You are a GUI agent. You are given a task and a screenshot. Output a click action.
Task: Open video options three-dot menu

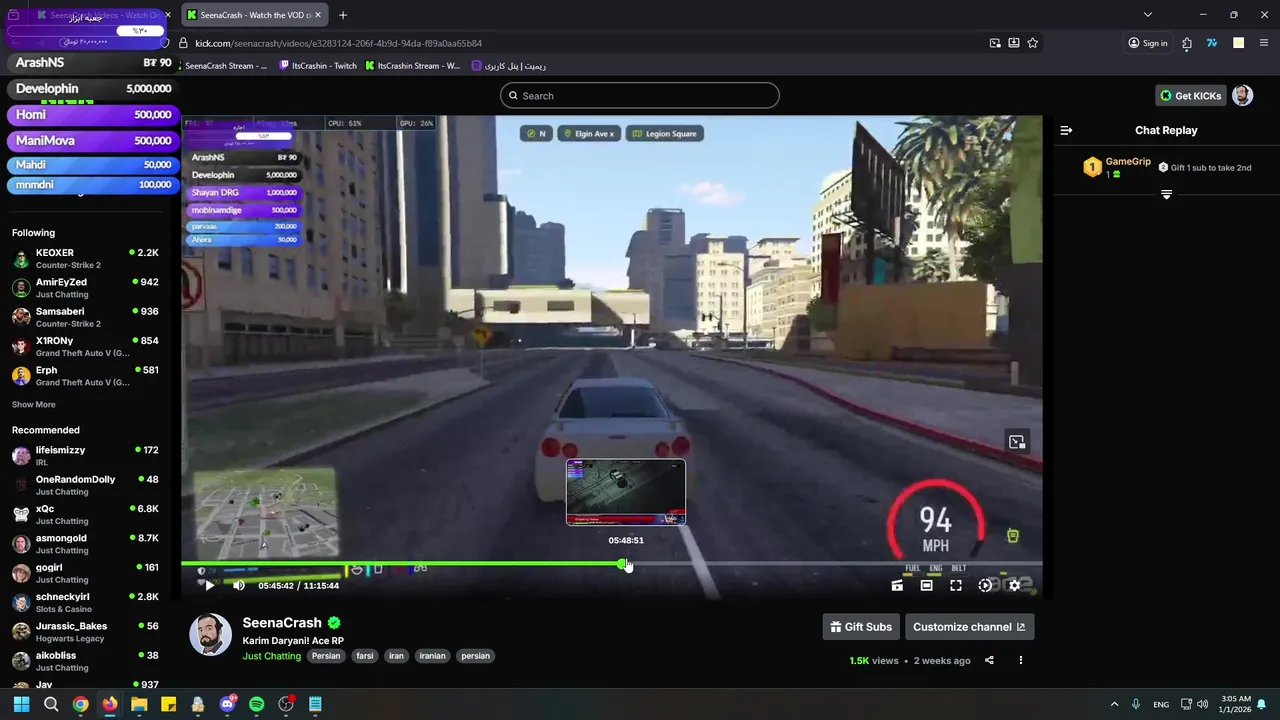(x=1021, y=660)
